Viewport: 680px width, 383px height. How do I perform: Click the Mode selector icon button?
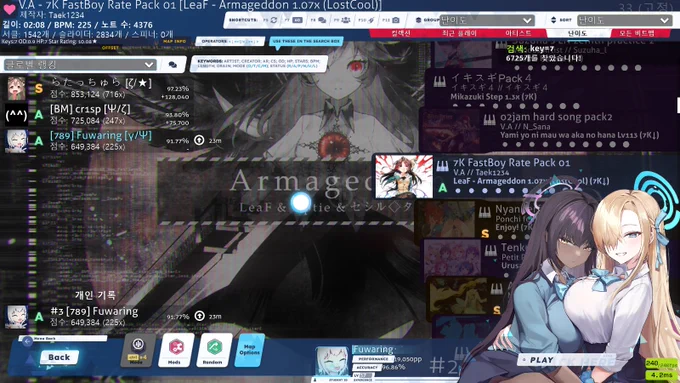pyautogui.click(x=137, y=350)
